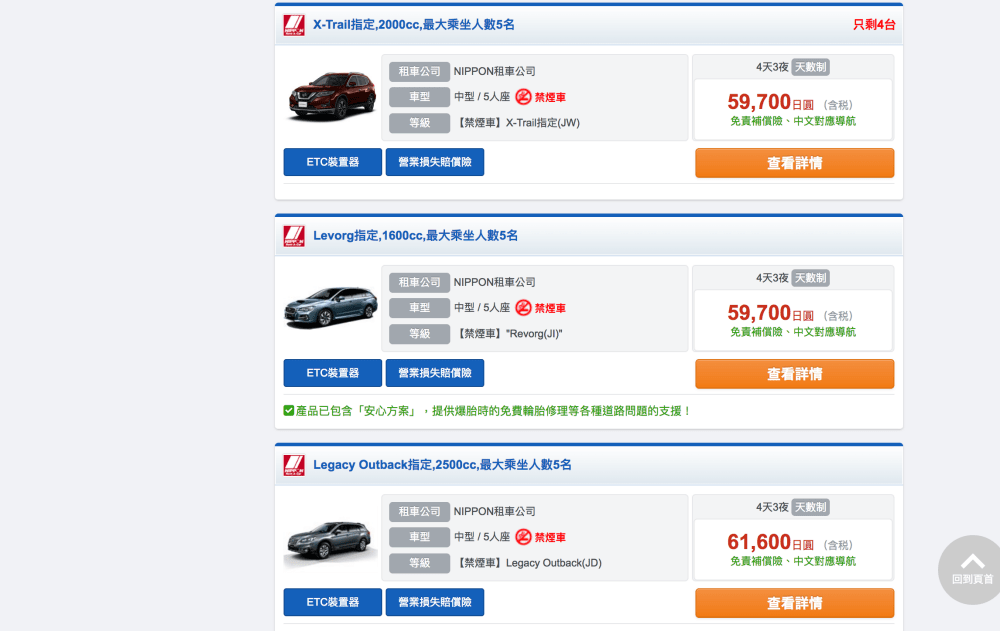Open Levorg指定 1600cc title link
Viewport: 1000px width, 631px height.
pyautogui.click(x=415, y=236)
